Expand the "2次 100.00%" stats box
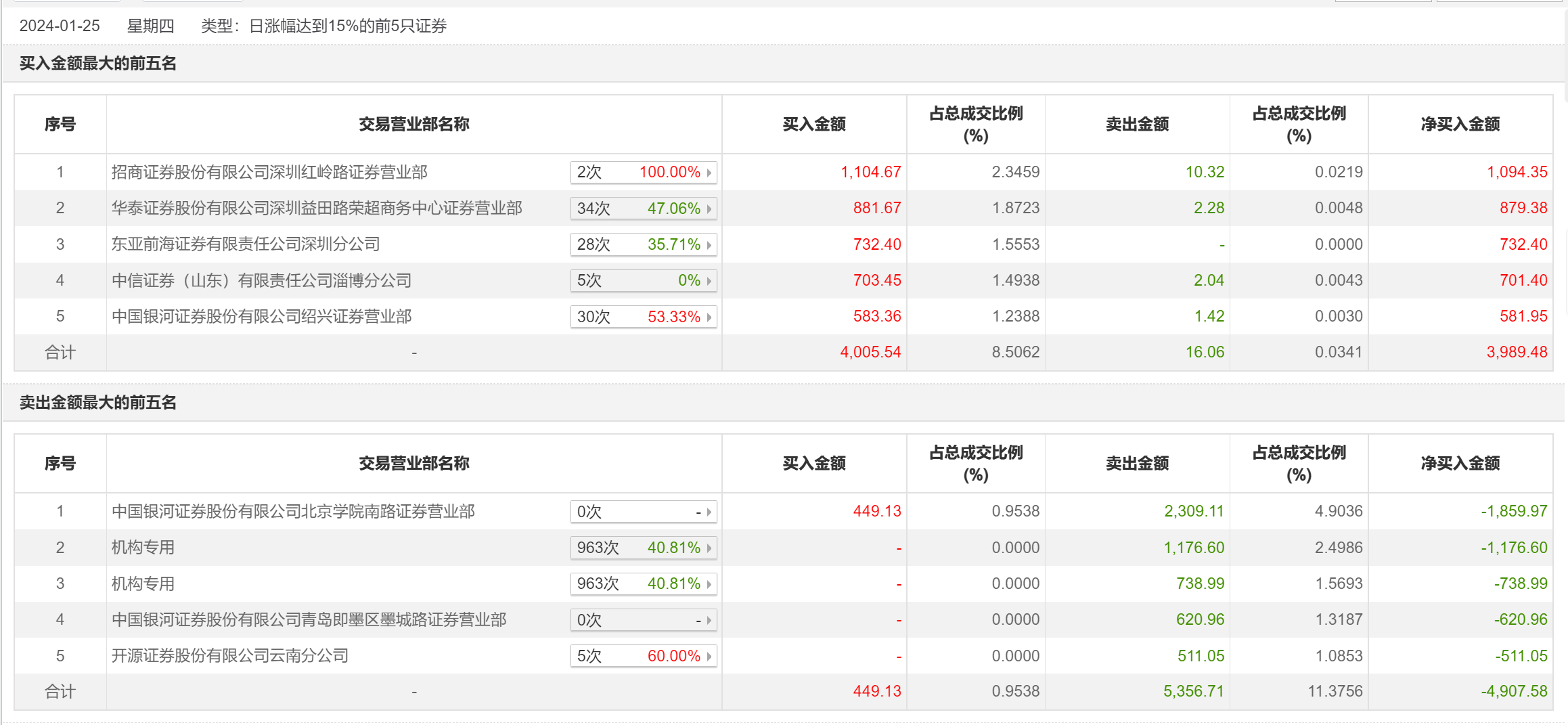The height and width of the screenshot is (725, 1568). coord(643,173)
